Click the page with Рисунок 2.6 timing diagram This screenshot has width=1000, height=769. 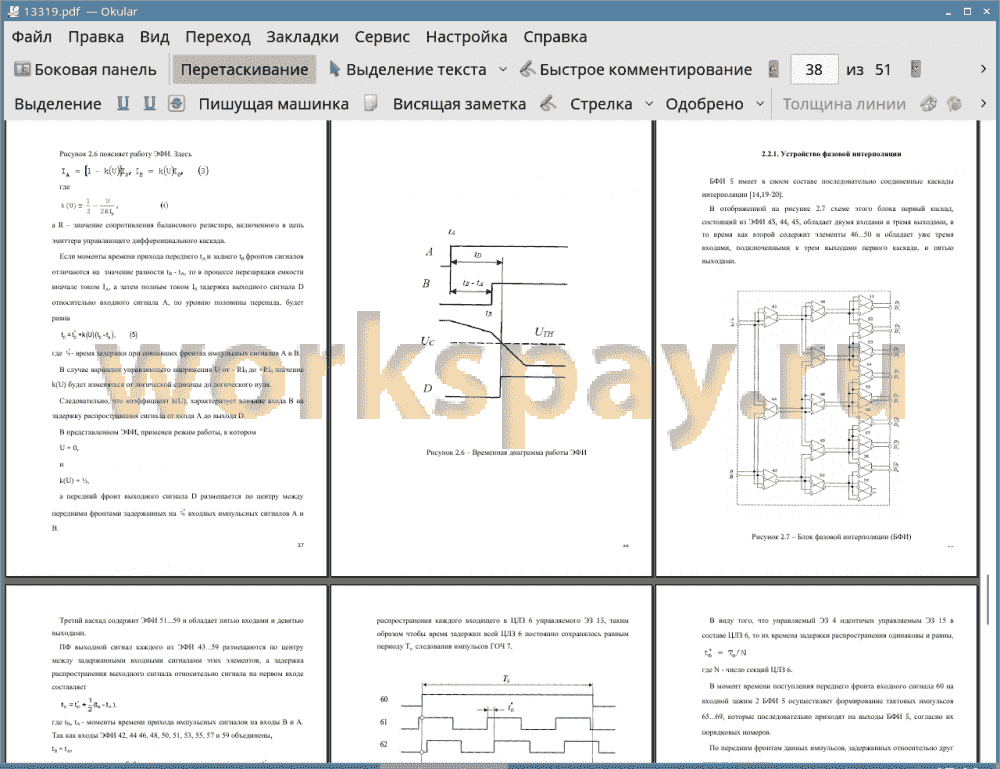pyautogui.click(x=491, y=349)
